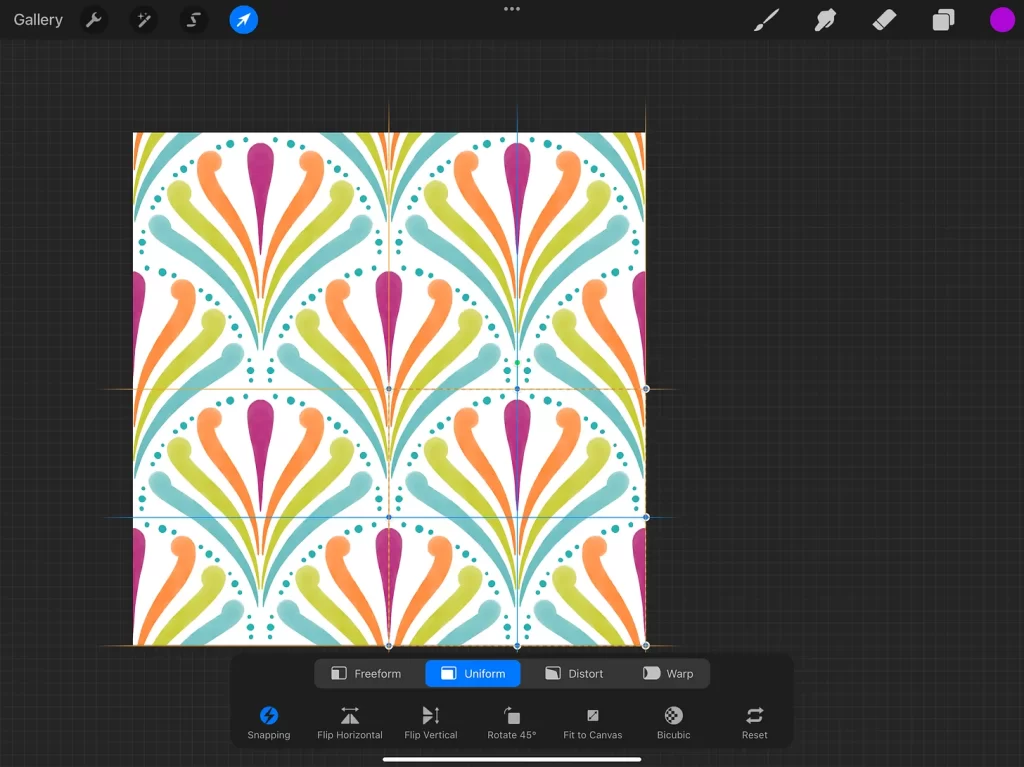
Task: Switch to Distort transform mode
Action: [574, 674]
